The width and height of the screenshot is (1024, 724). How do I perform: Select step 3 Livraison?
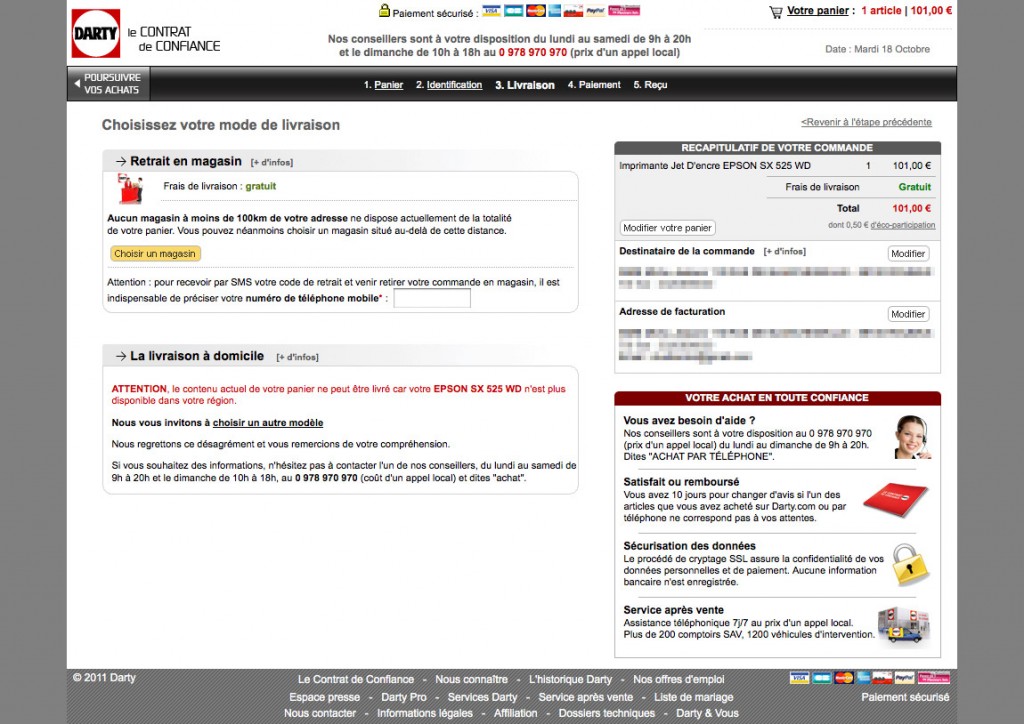pos(524,85)
